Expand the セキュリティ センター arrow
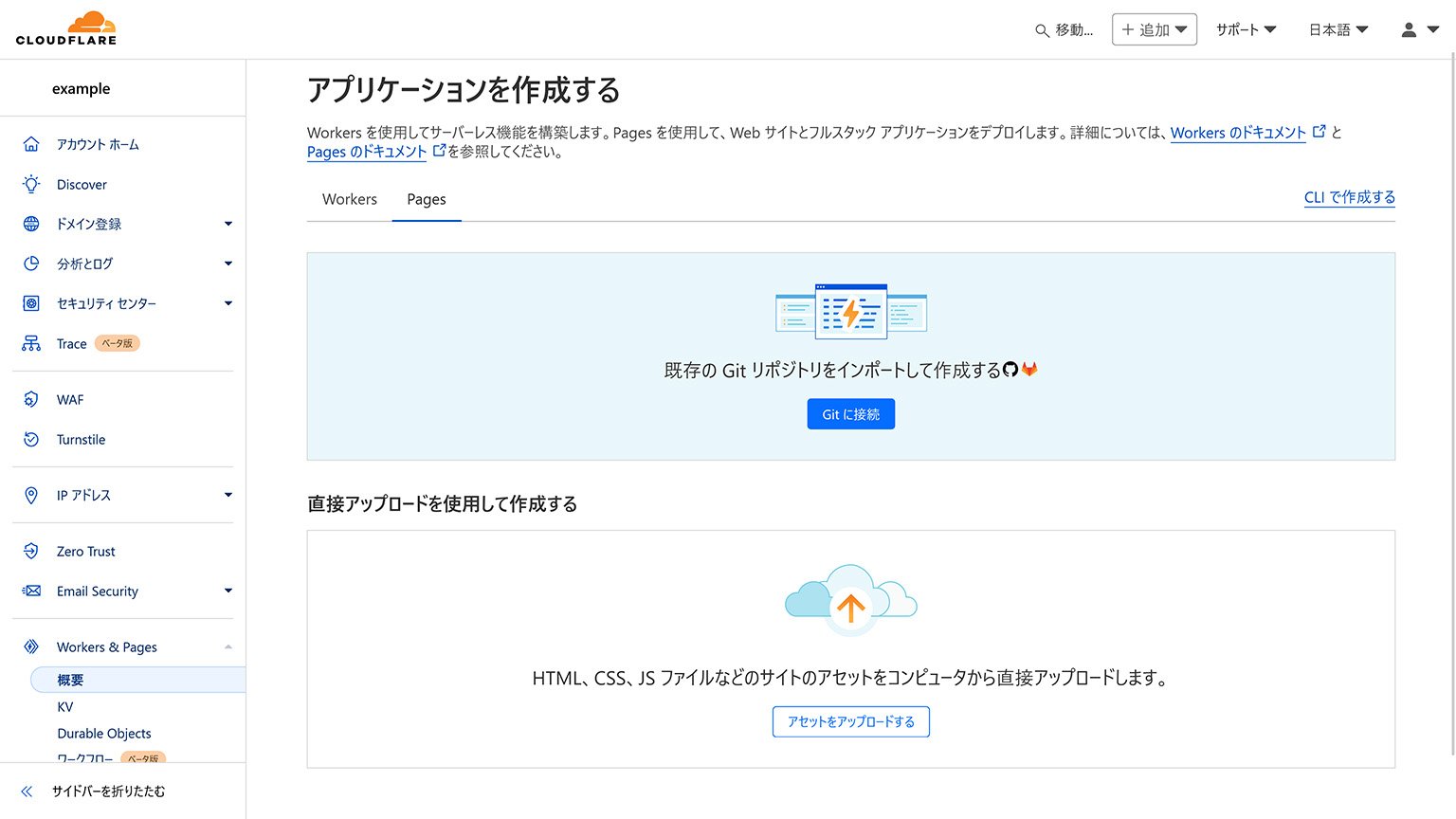This screenshot has height=819, width=1456. pyautogui.click(x=227, y=303)
